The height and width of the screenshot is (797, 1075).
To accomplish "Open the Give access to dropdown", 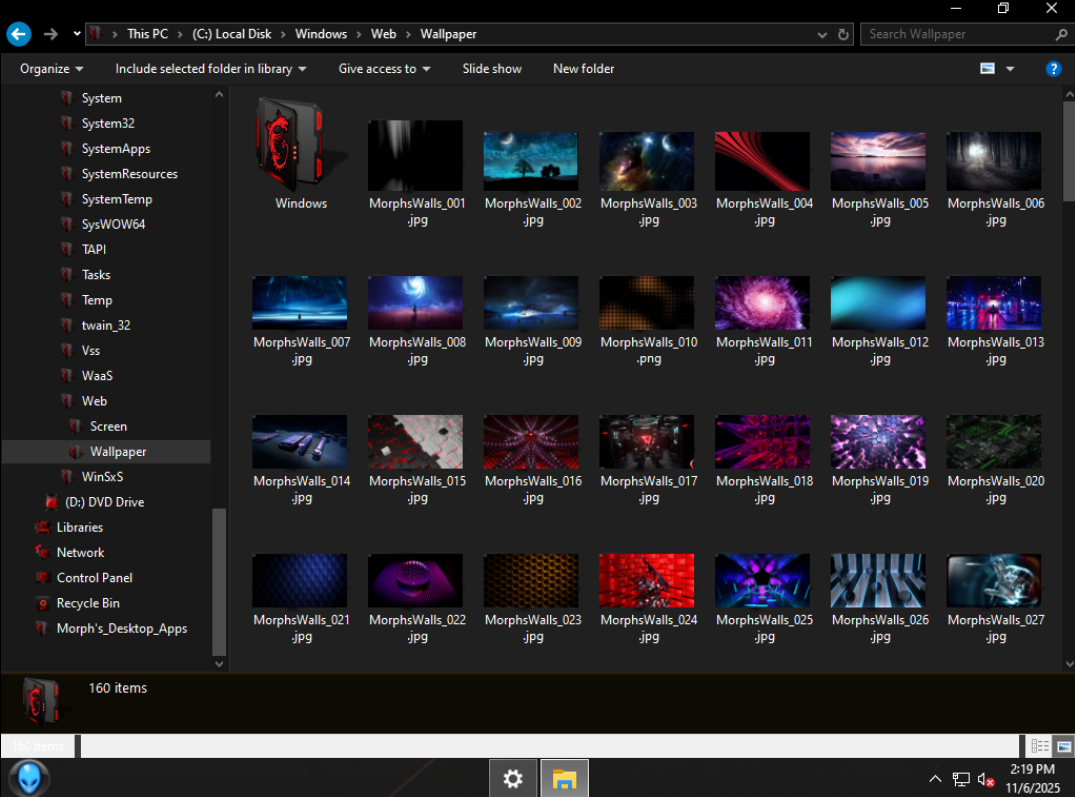I will (384, 69).
